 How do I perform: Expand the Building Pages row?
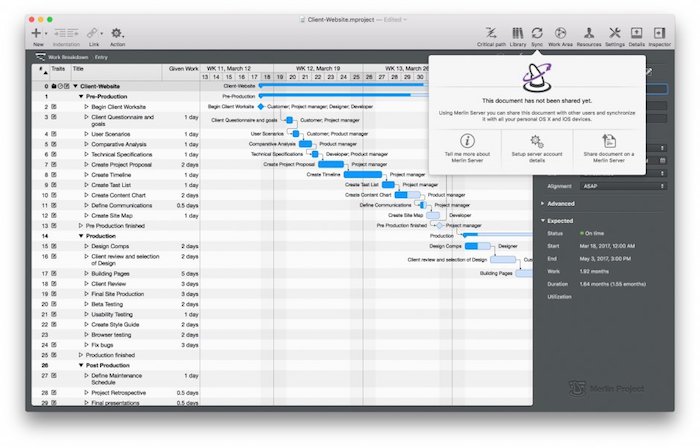(87, 274)
